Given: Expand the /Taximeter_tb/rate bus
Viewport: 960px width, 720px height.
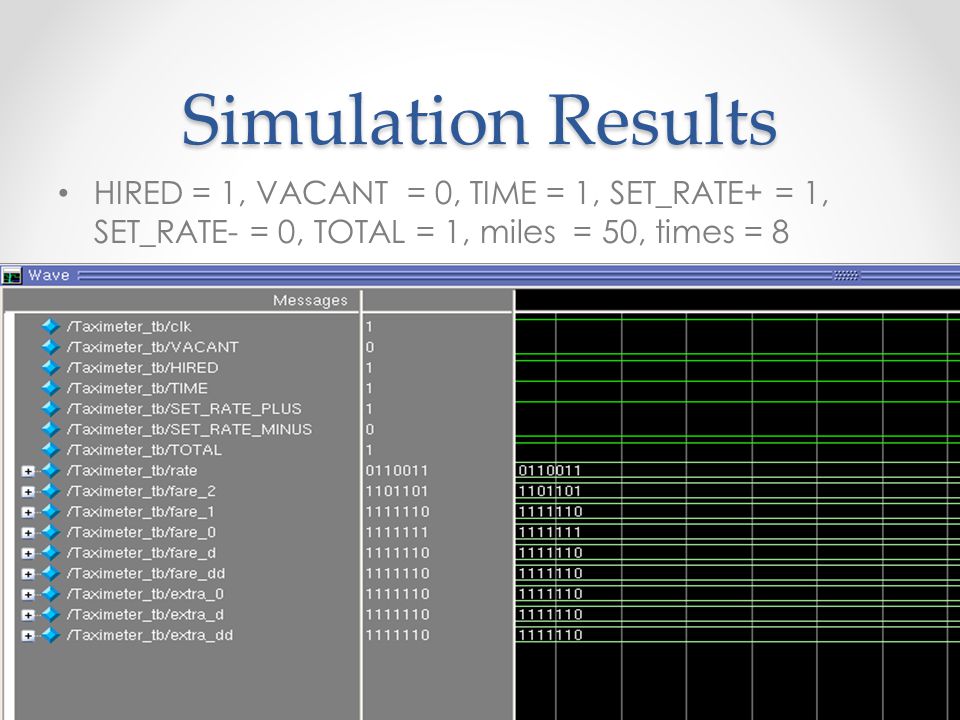Looking at the screenshot, I should tap(28, 471).
